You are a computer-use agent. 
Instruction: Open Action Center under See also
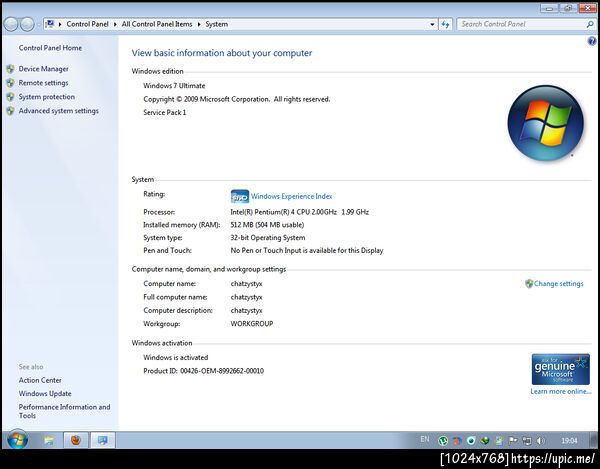click(x=40, y=380)
